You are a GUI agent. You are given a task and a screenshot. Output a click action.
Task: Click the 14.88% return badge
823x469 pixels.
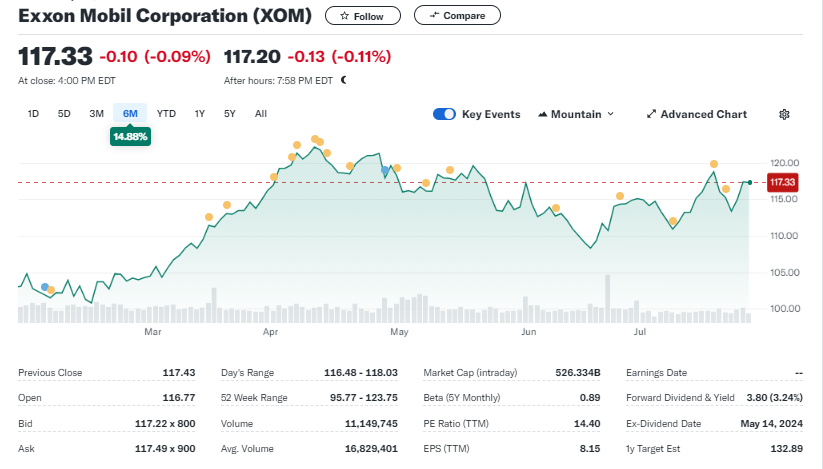[130, 136]
